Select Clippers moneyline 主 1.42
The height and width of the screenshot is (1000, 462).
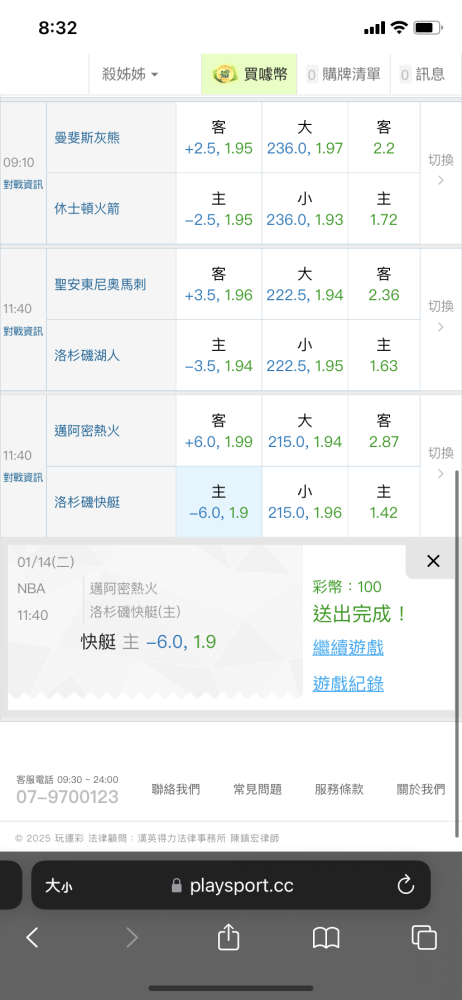[x=384, y=502]
